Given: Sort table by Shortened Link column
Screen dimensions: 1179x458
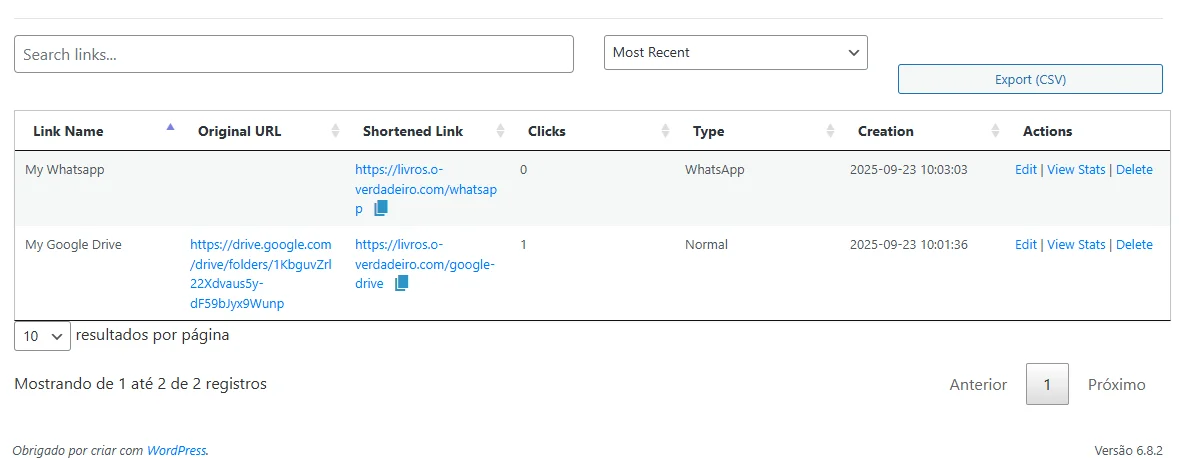Looking at the screenshot, I should click(426, 131).
